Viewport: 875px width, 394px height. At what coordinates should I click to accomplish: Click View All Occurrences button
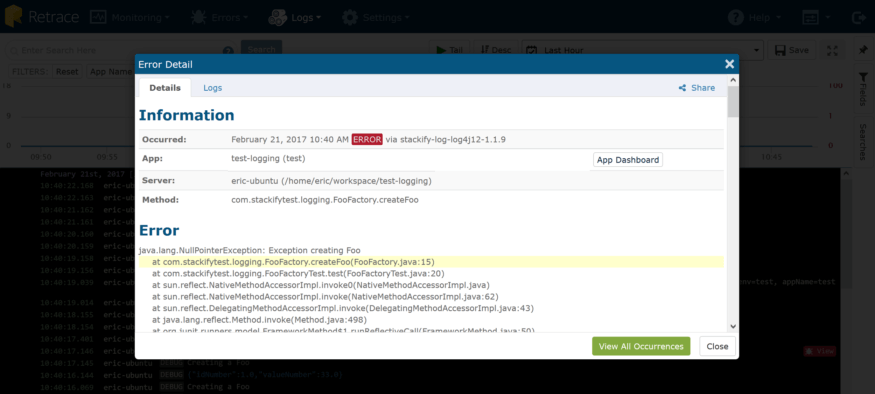(641, 346)
